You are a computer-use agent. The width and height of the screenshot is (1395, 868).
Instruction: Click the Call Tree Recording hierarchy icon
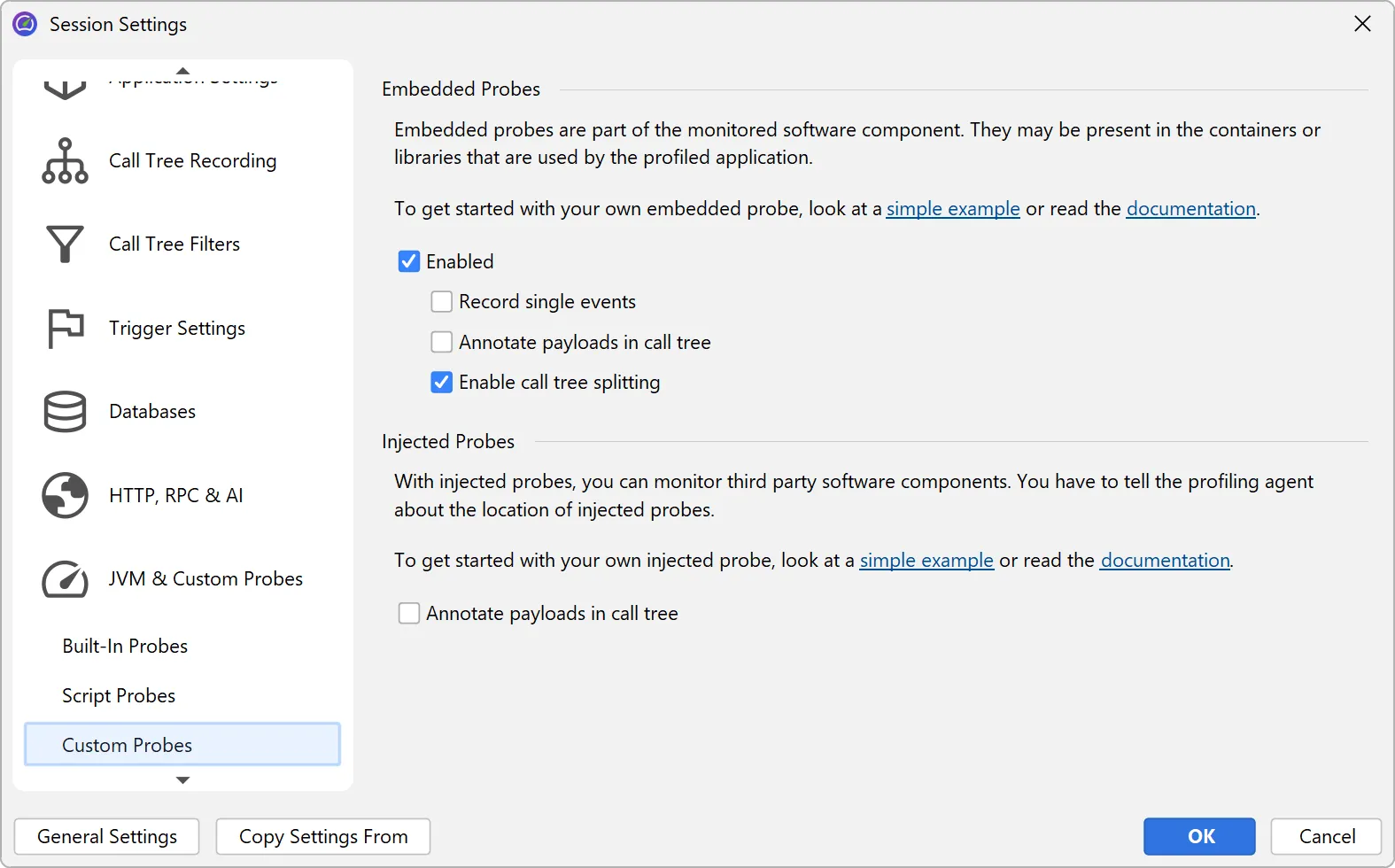point(65,161)
